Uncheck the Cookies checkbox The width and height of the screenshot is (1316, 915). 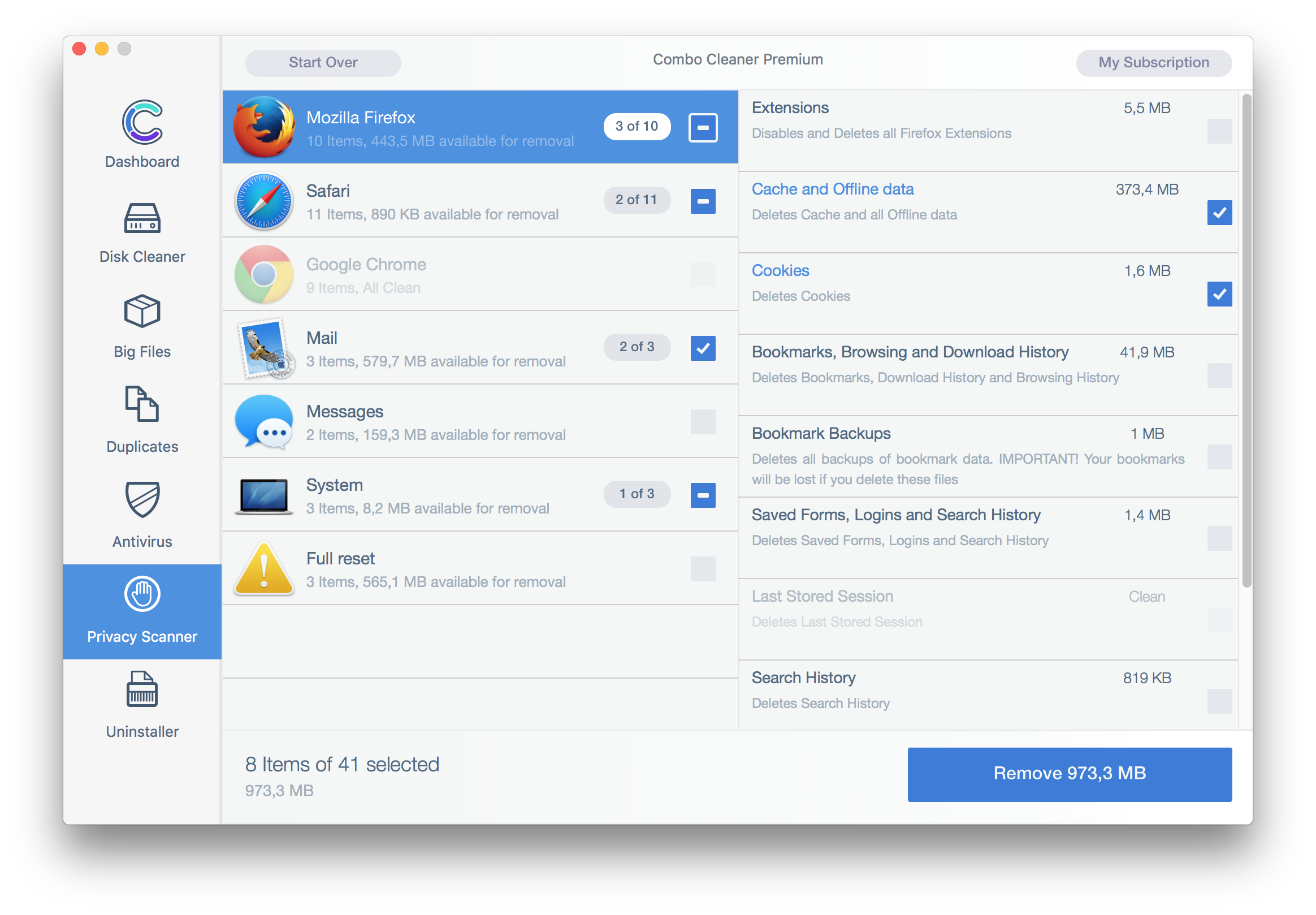(1220, 294)
